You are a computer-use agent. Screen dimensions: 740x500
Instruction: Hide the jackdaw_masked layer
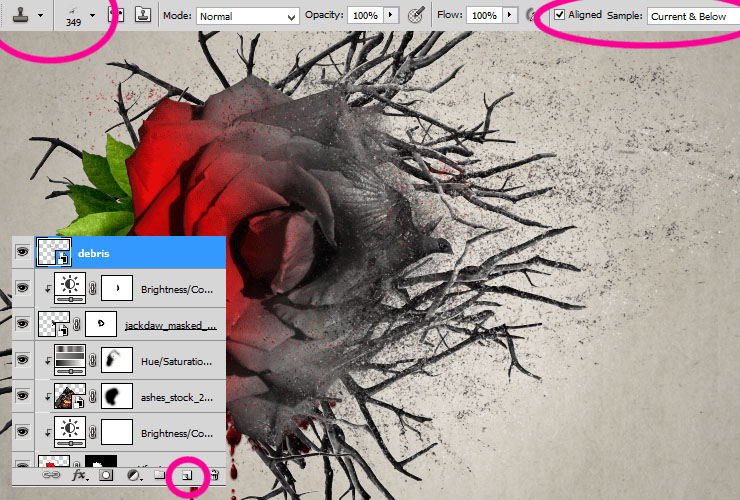(22, 323)
